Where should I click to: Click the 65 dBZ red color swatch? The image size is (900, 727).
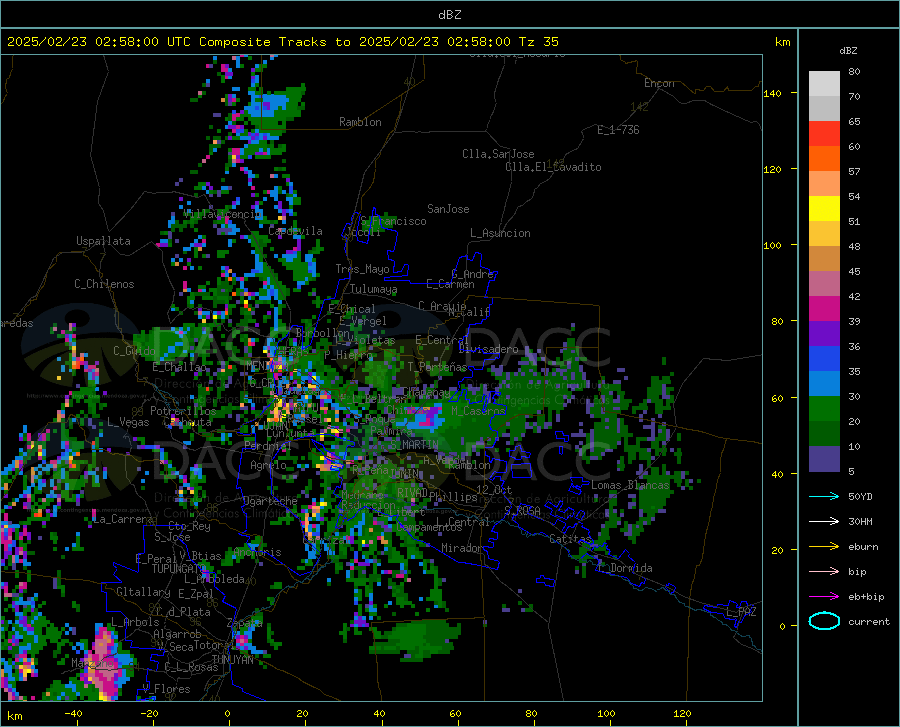824,133
